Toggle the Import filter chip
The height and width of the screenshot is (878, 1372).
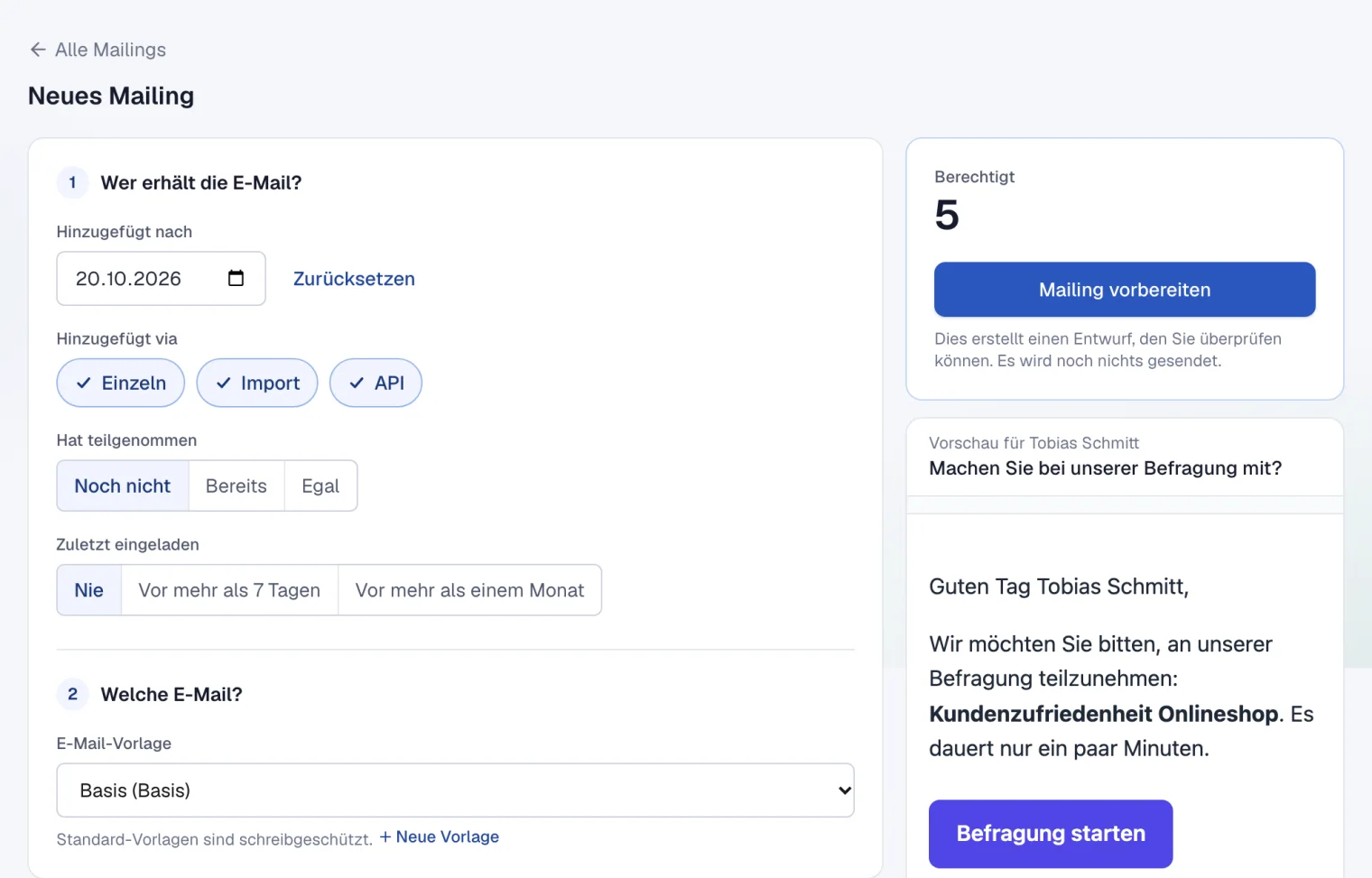[x=257, y=383]
